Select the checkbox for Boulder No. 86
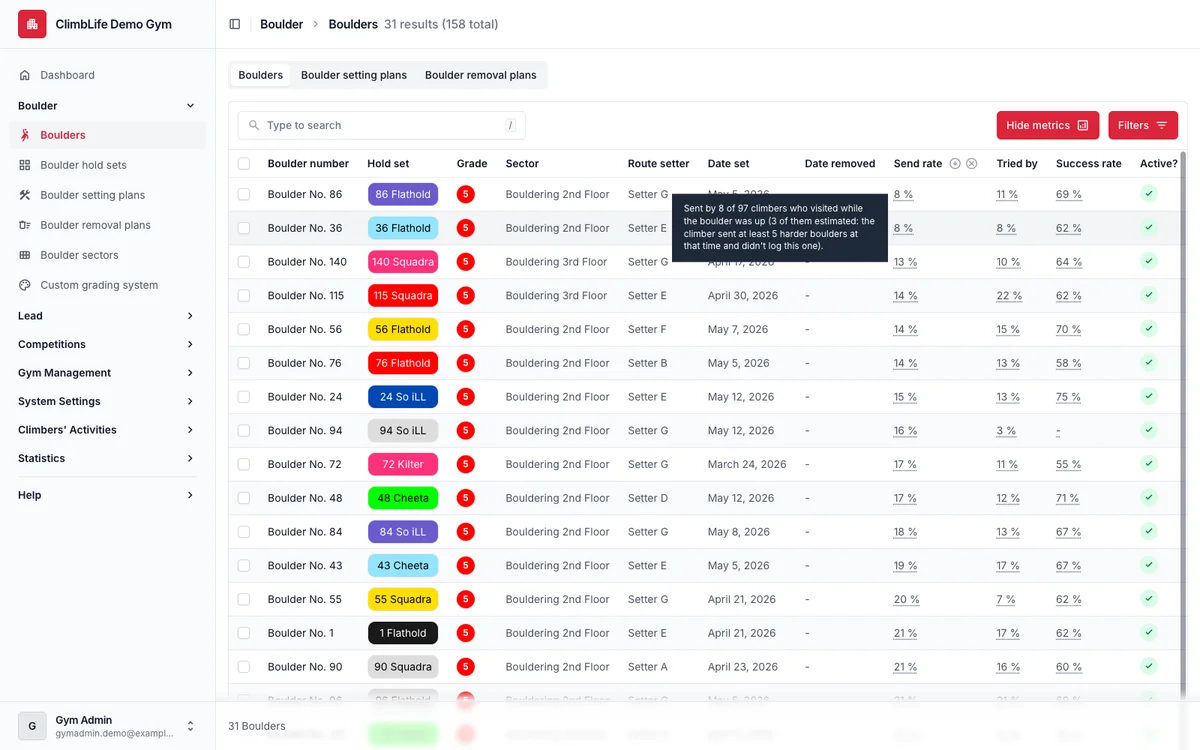 click(x=244, y=194)
